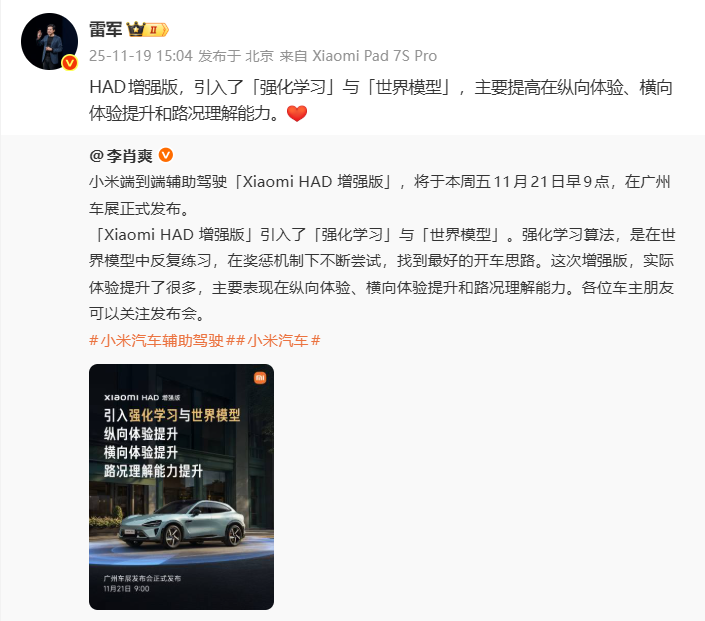Open the 雷军 username link

[x=106, y=30]
